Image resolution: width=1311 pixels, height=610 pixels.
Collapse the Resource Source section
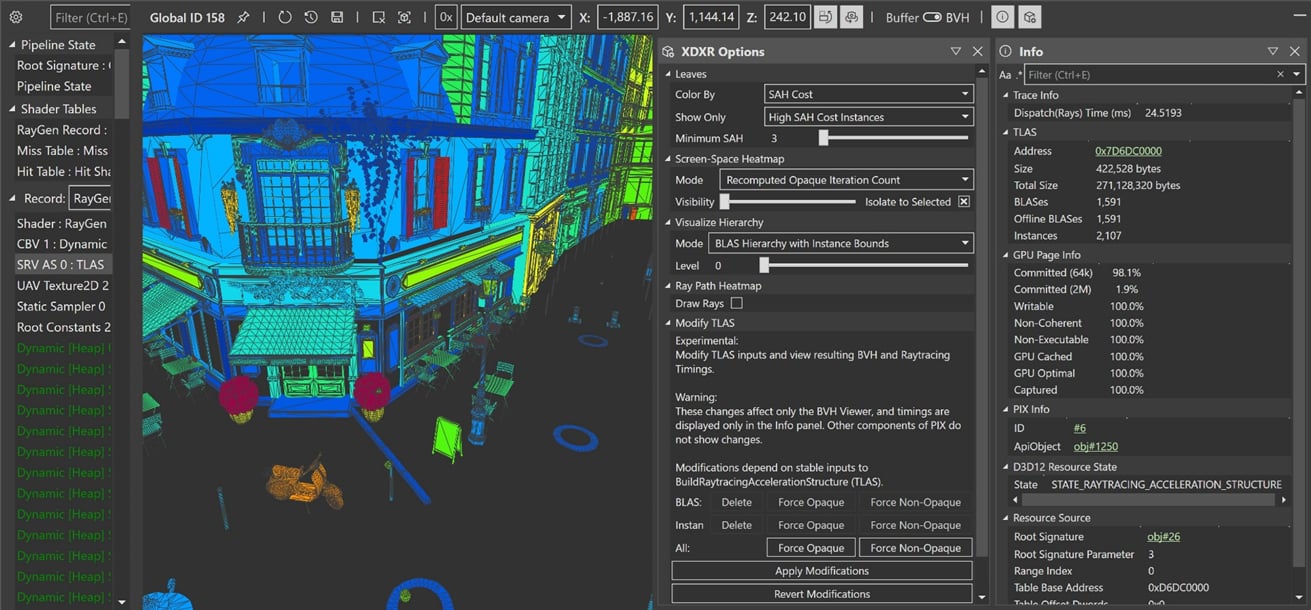click(x=1006, y=518)
